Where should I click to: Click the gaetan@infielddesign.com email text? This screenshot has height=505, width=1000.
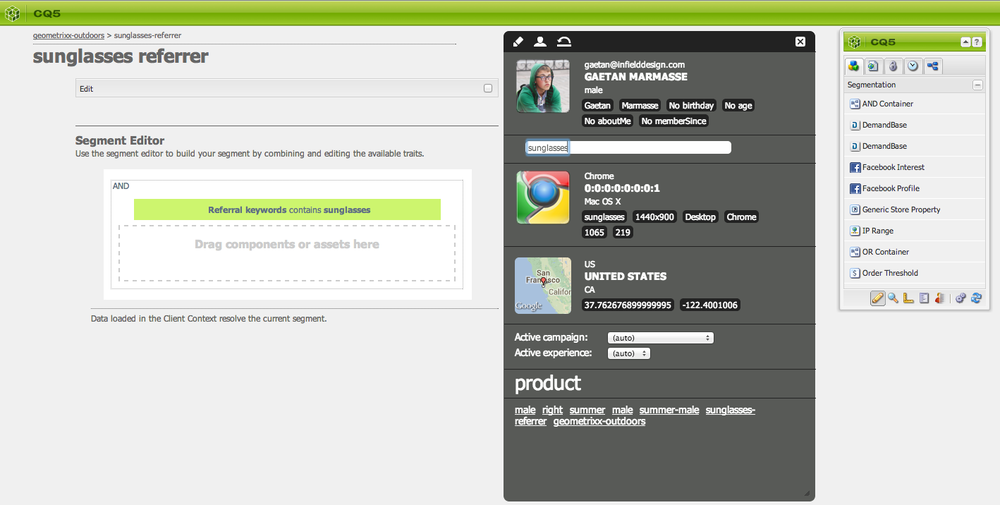point(635,64)
